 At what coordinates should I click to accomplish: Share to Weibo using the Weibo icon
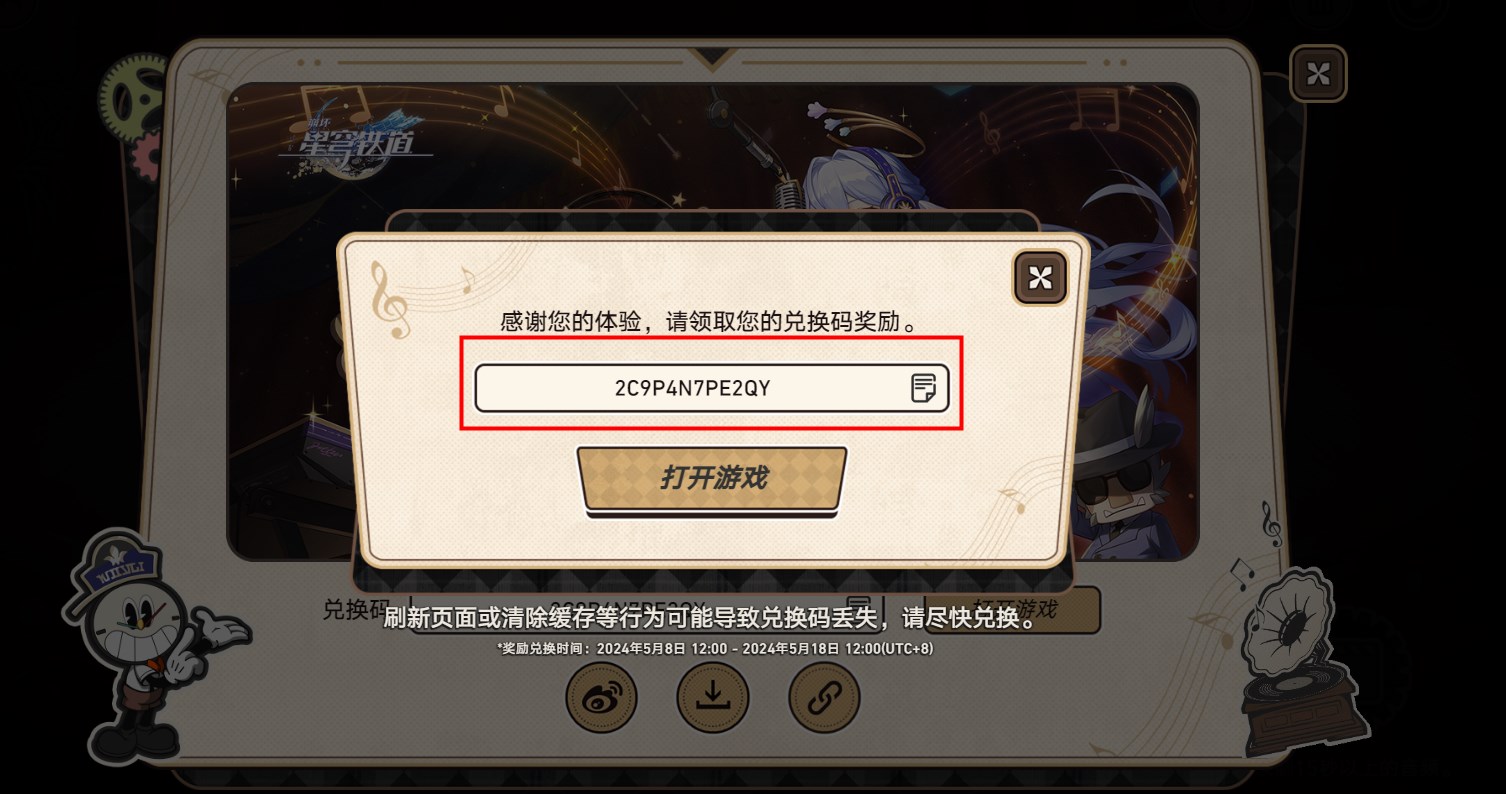tap(601, 698)
